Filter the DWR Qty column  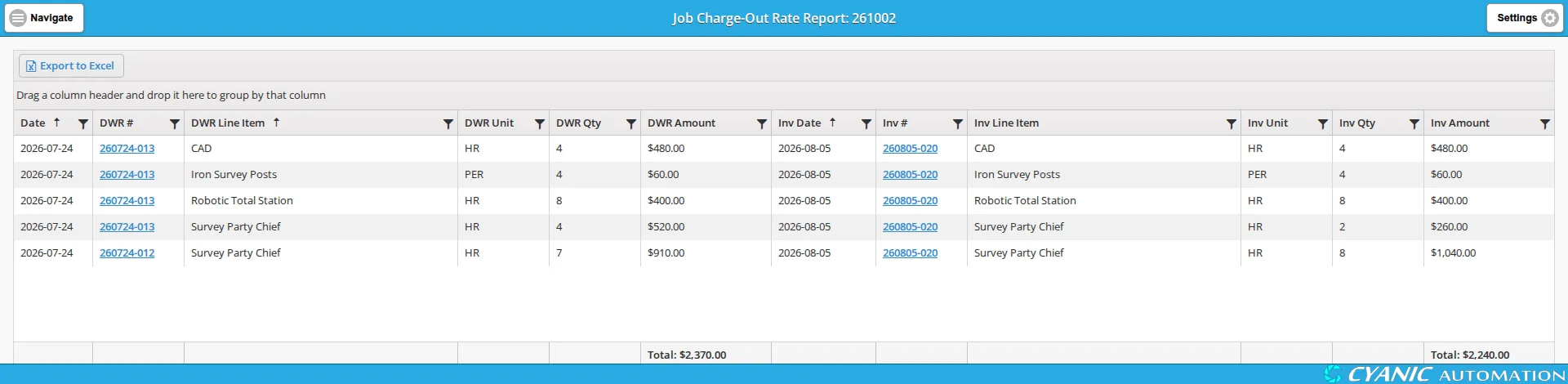point(630,123)
